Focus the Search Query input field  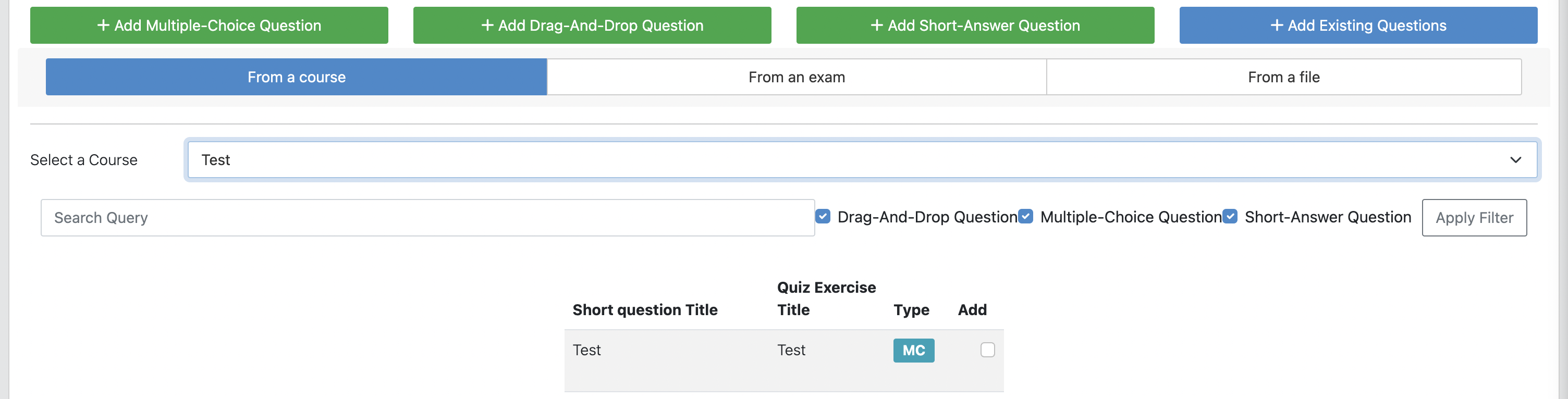pyautogui.click(x=427, y=218)
